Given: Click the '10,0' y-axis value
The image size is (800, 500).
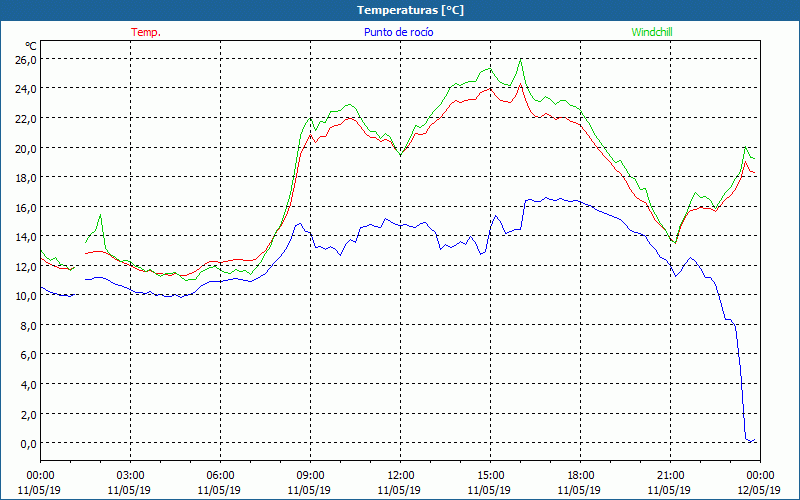Looking at the screenshot, I should pyautogui.click(x=28, y=295).
